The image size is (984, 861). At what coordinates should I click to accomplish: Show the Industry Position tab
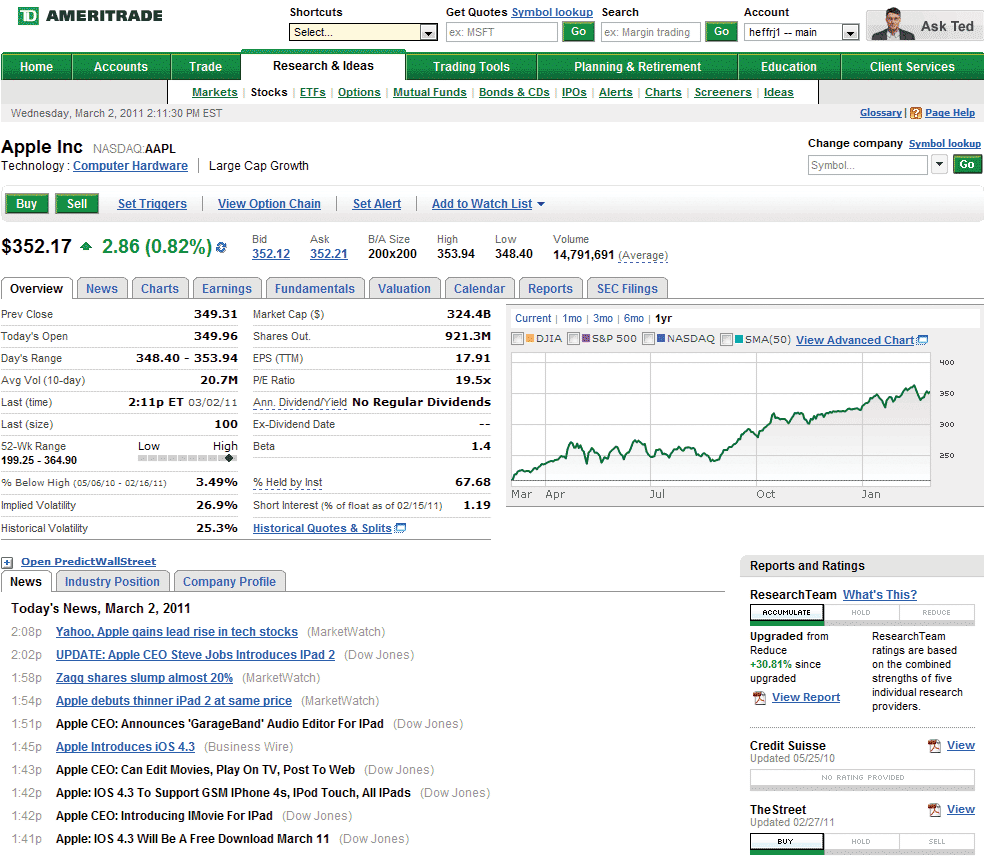112,582
